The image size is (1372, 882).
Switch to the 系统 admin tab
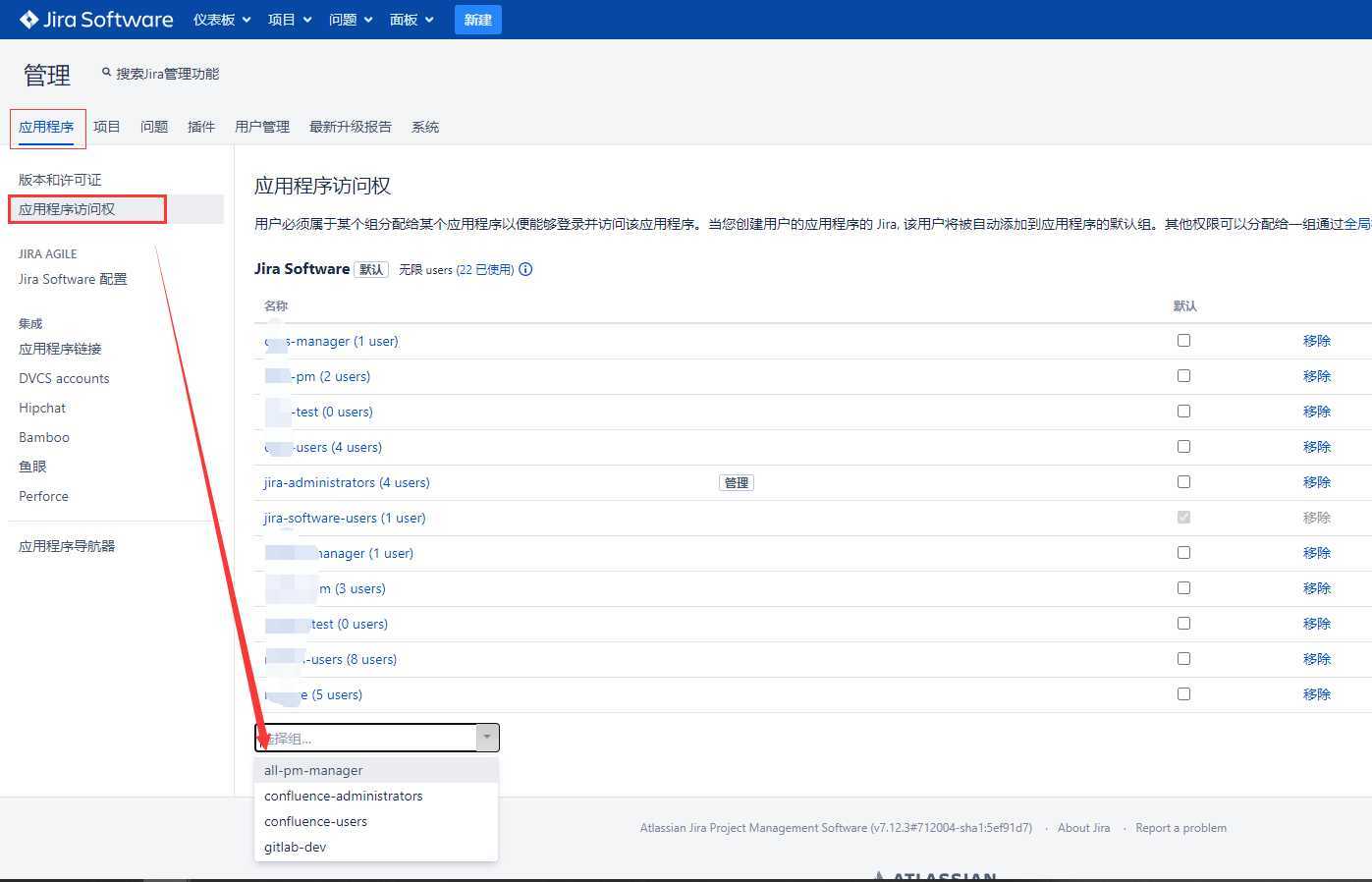(x=425, y=127)
